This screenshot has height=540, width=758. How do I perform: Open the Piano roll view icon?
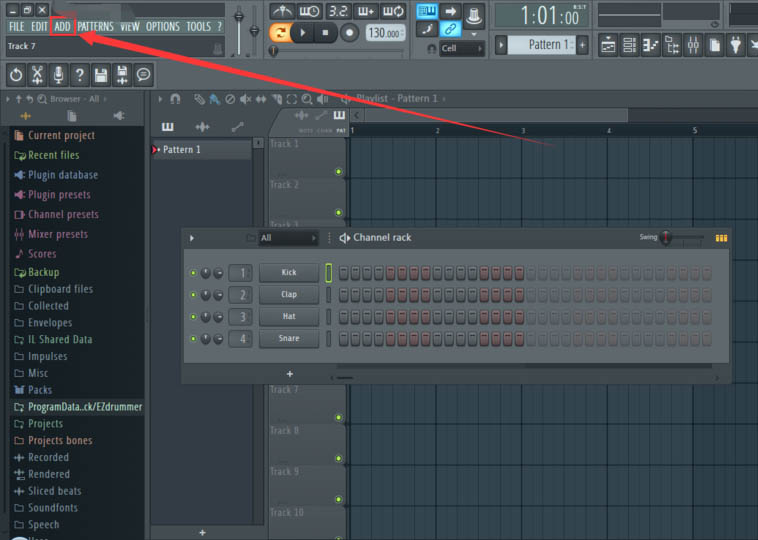pos(651,46)
